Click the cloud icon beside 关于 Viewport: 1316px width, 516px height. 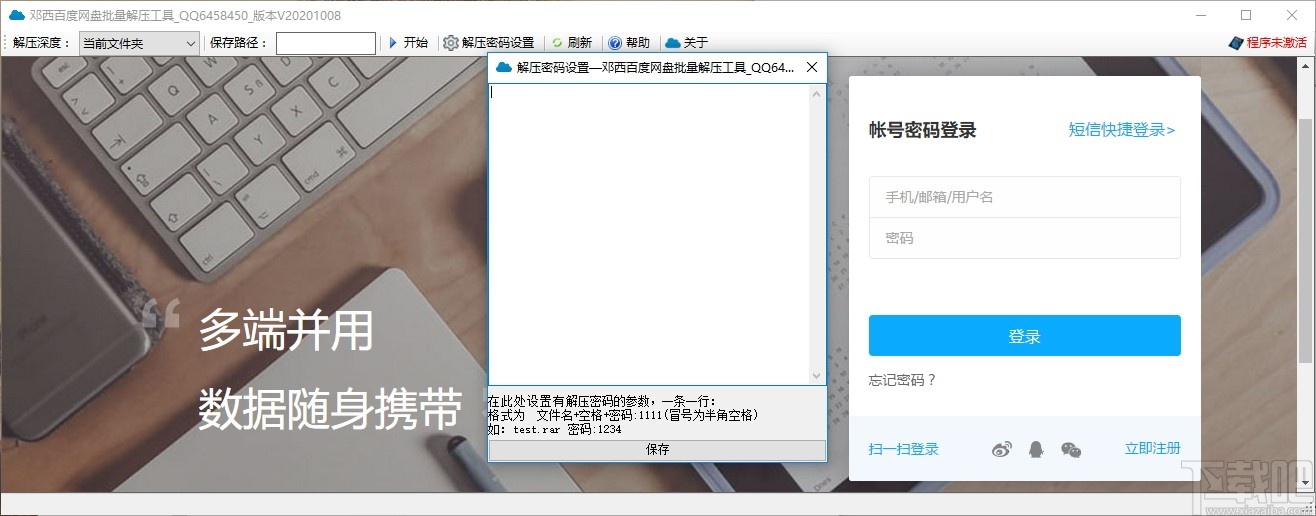(672, 43)
